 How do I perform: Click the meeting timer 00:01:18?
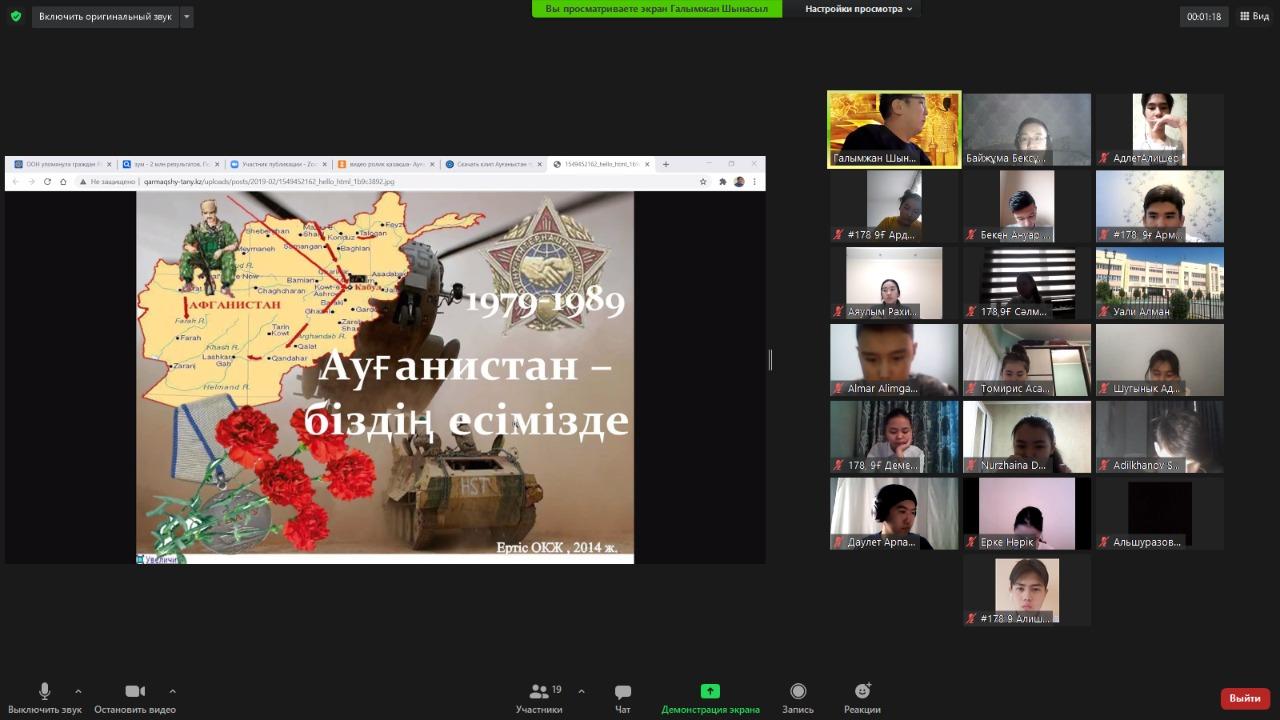point(1204,17)
